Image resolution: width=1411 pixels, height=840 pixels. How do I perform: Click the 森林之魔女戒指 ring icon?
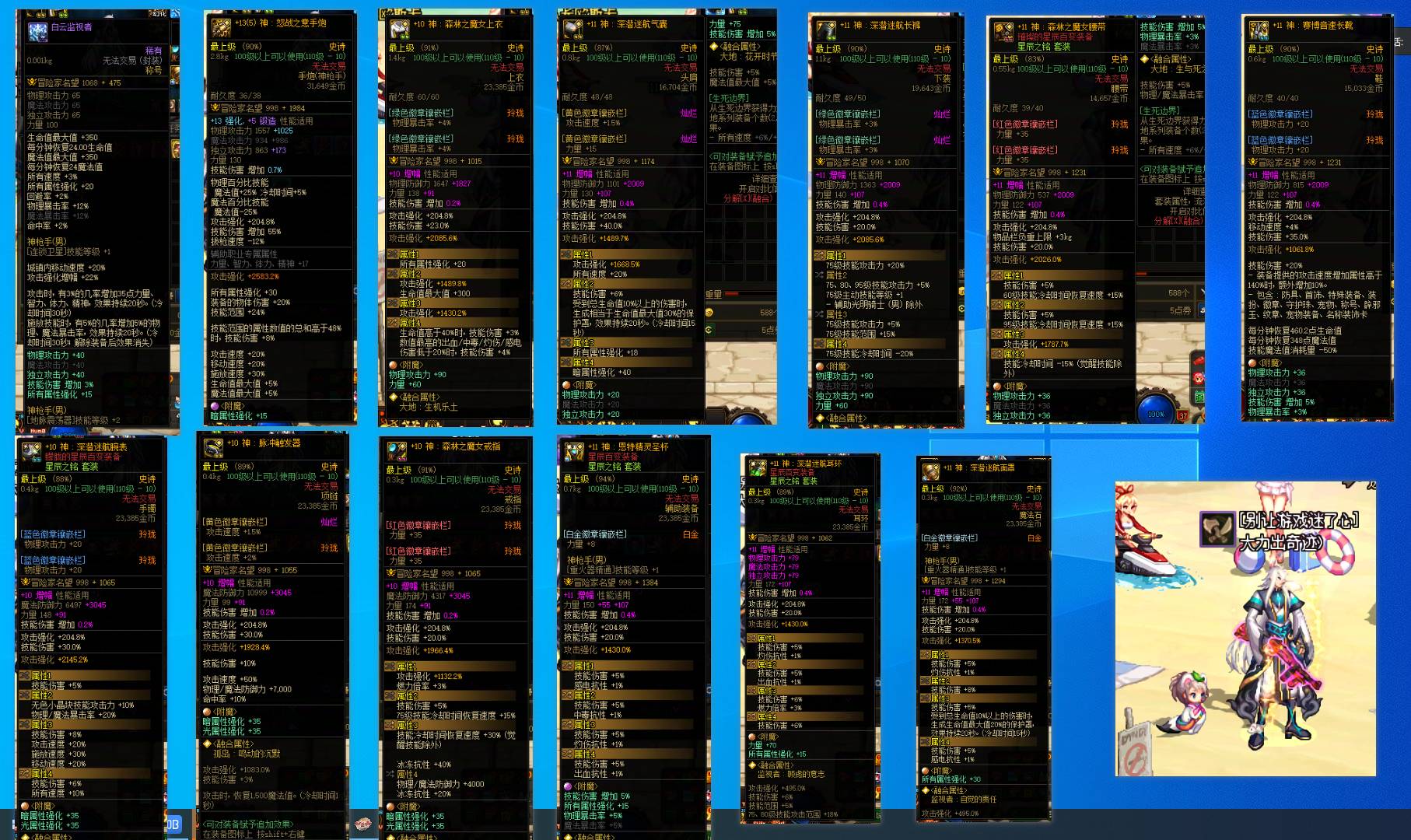click(397, 451)
